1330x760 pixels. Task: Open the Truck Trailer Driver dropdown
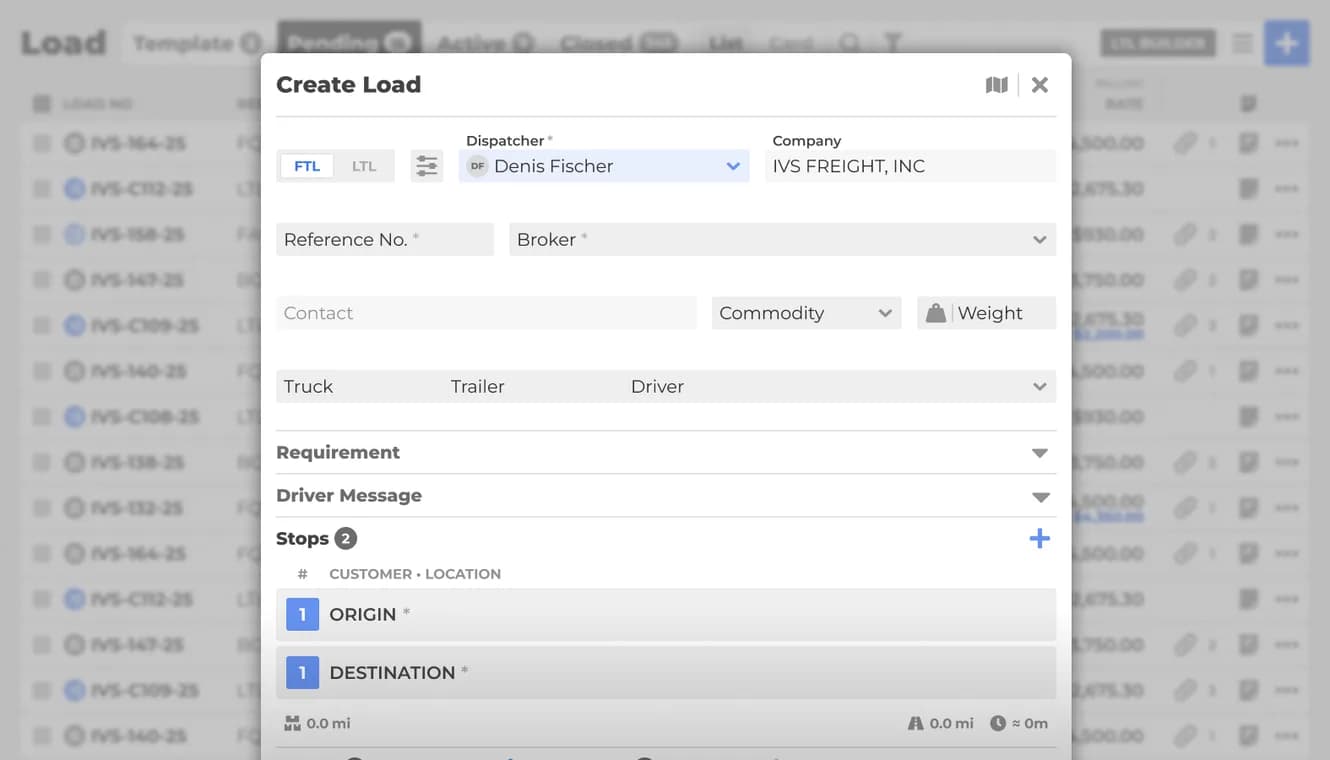pyautogui.click(x=666, y=386)
